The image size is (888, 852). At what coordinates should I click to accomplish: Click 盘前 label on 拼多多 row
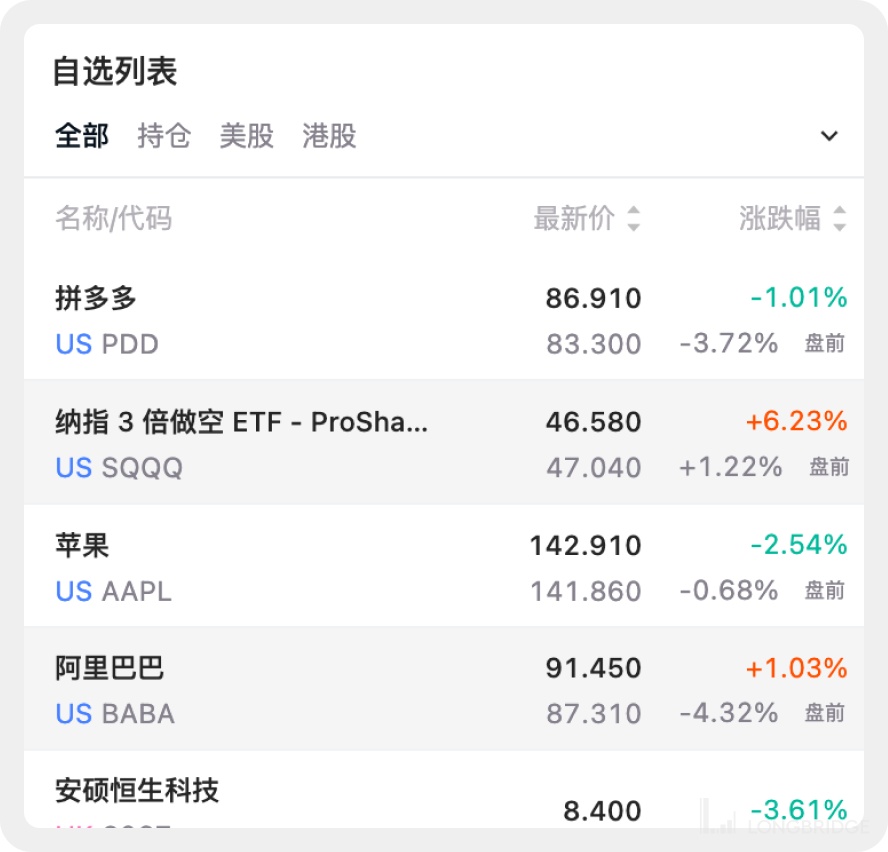[825, 345]
